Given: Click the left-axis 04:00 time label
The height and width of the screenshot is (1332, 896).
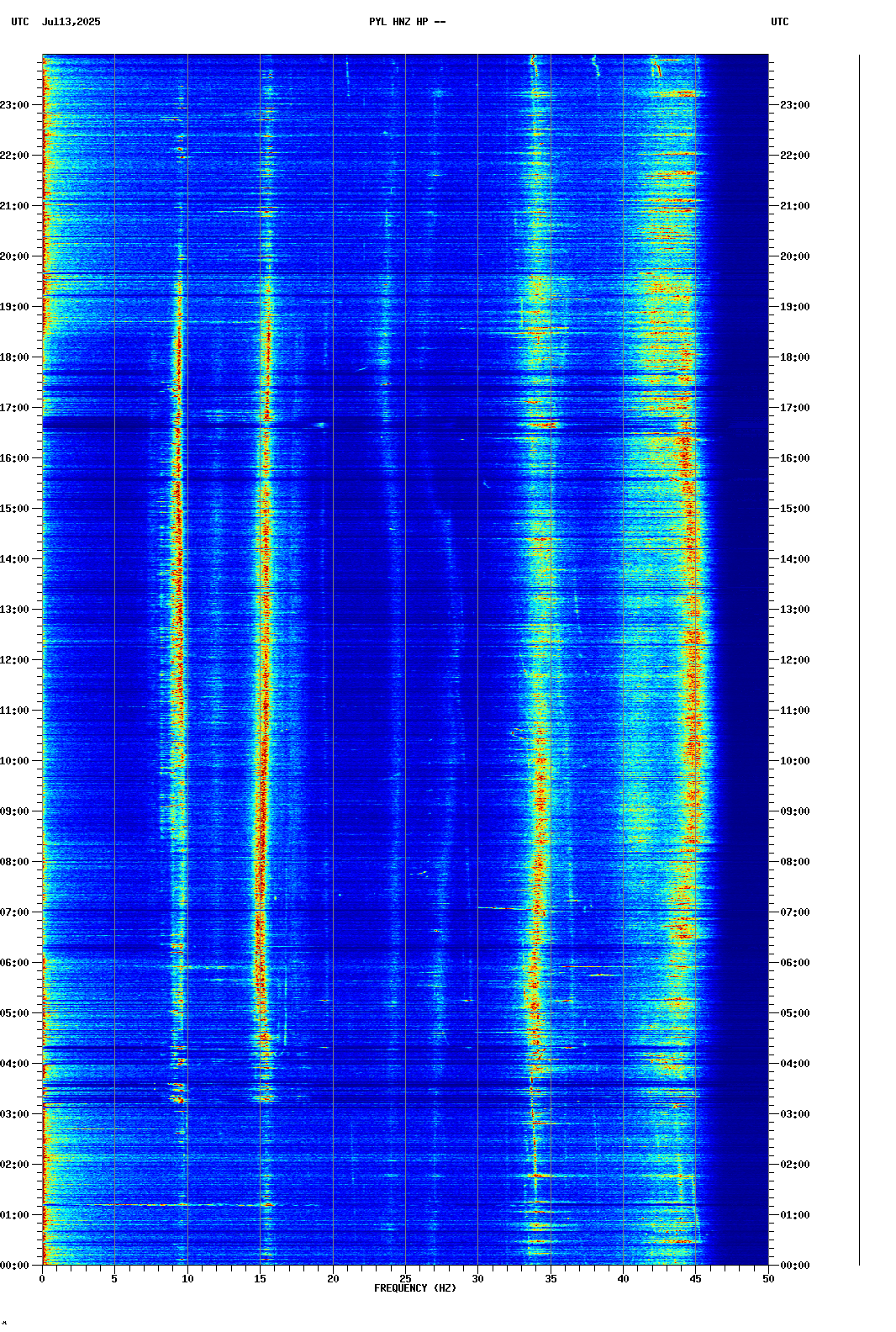Looking at the screenshot, I should pos(14,1064).
